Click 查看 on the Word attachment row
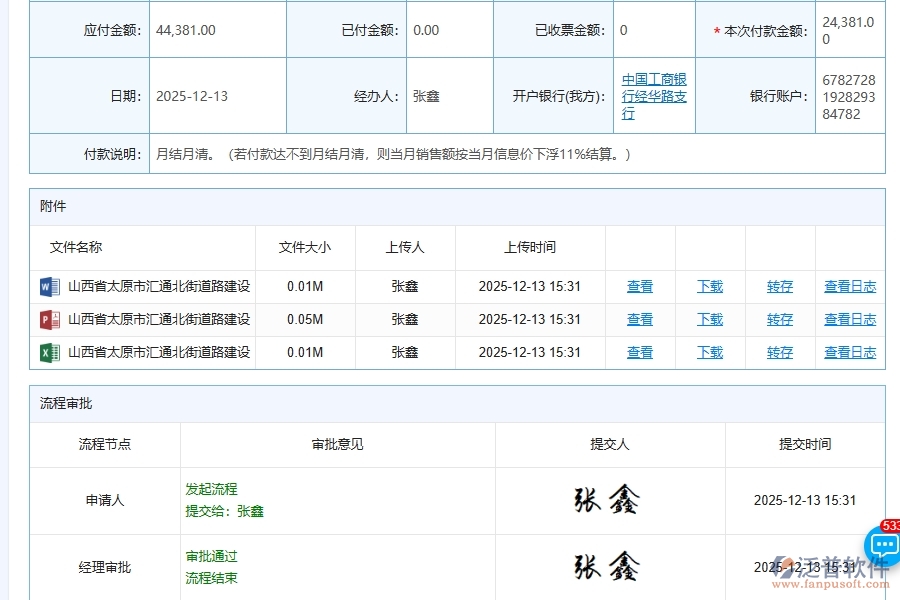 tap(639, 286)
